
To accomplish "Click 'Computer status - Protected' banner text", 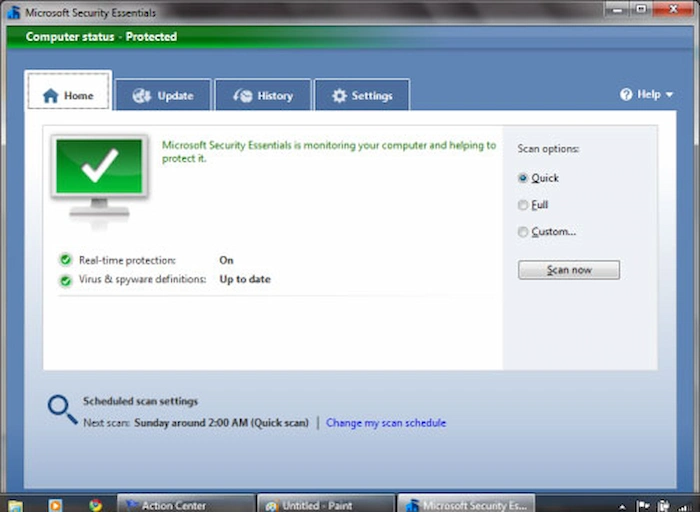I will click(x=101, y=37).
